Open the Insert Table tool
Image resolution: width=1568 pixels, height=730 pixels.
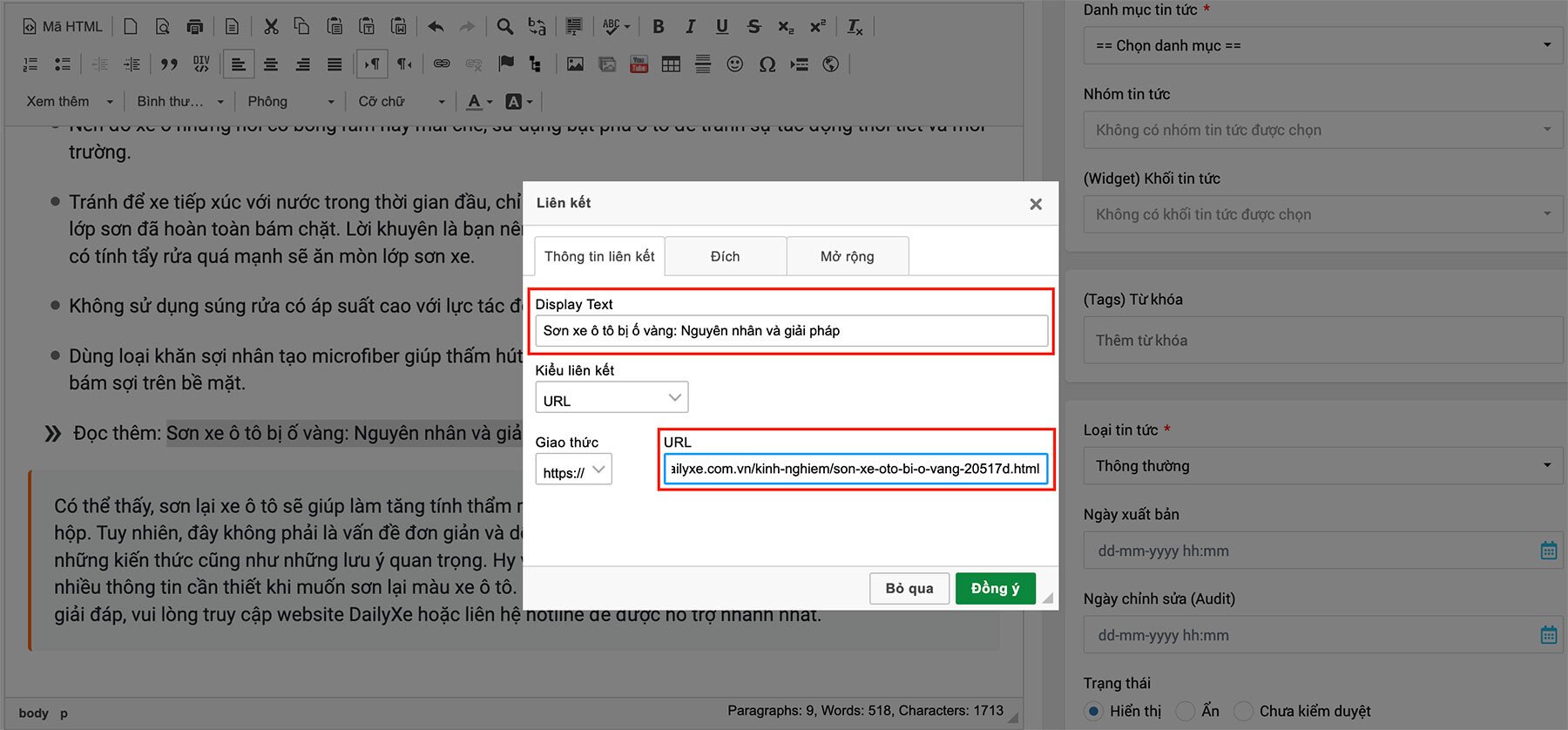(x=671, y=64)
